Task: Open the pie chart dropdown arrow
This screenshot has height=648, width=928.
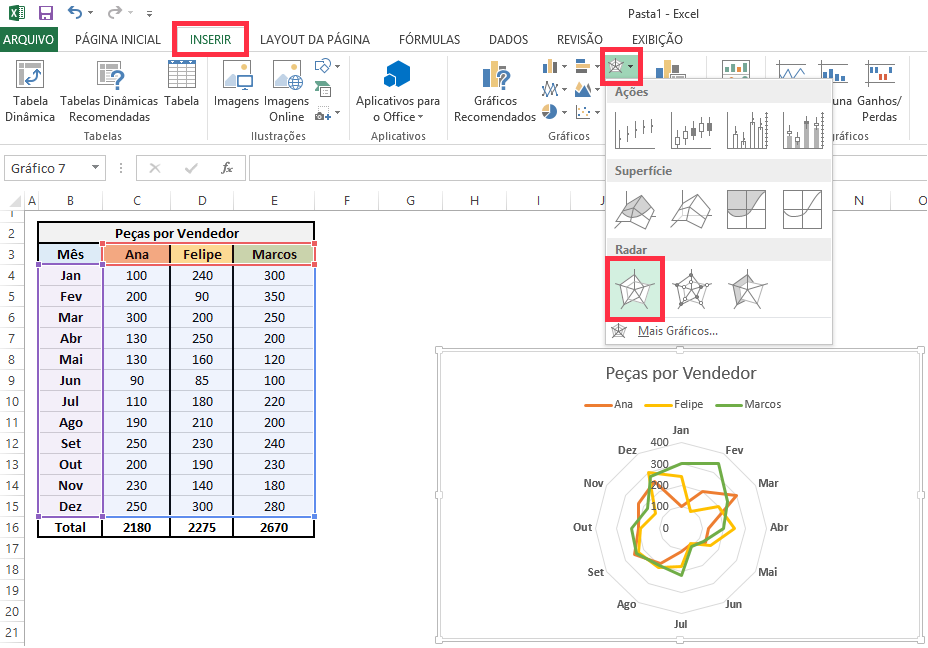Action: pyautogui.click(x=564, y=112)
